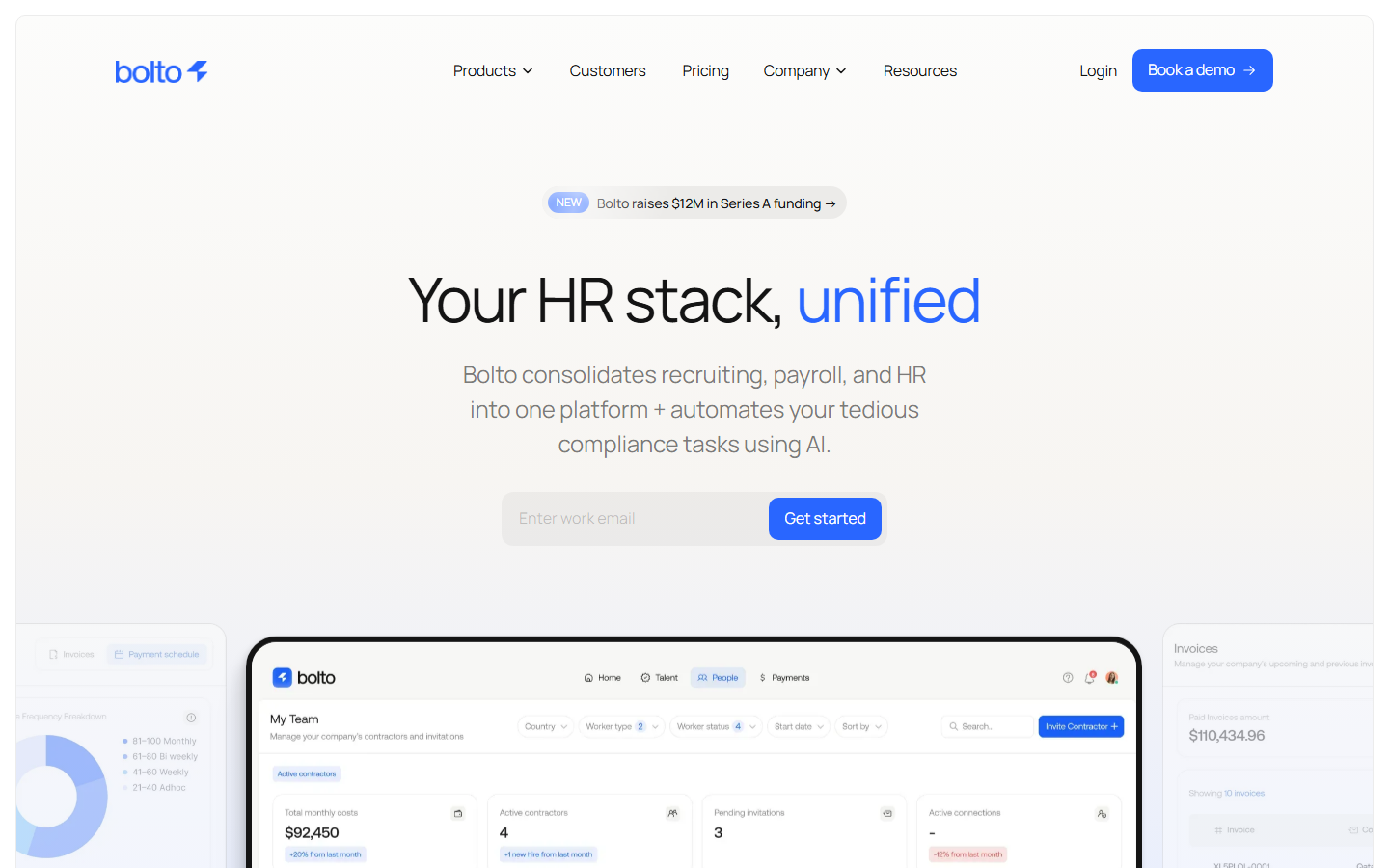Click the Login link
Image resolution: width=1389 pixels, height=868 pixels.
pos(1098,71)
